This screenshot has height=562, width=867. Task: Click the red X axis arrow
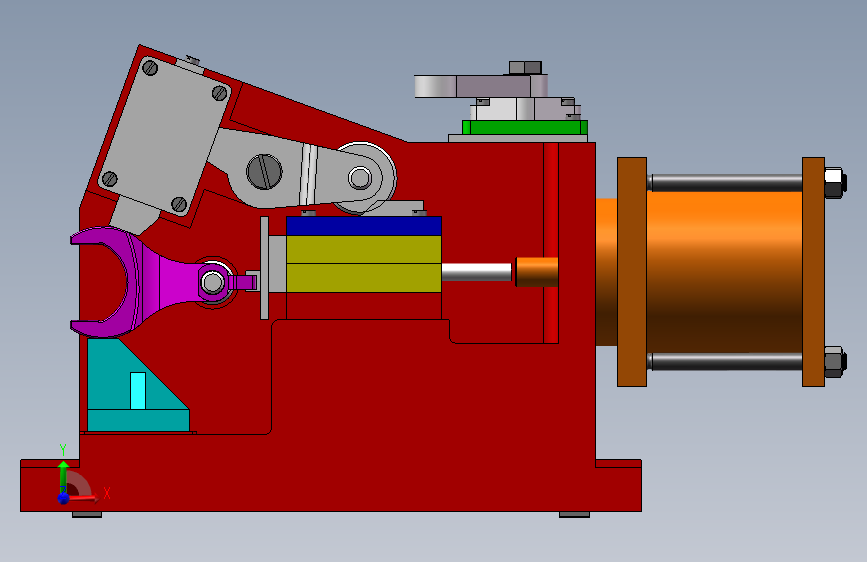pos(84,498)
